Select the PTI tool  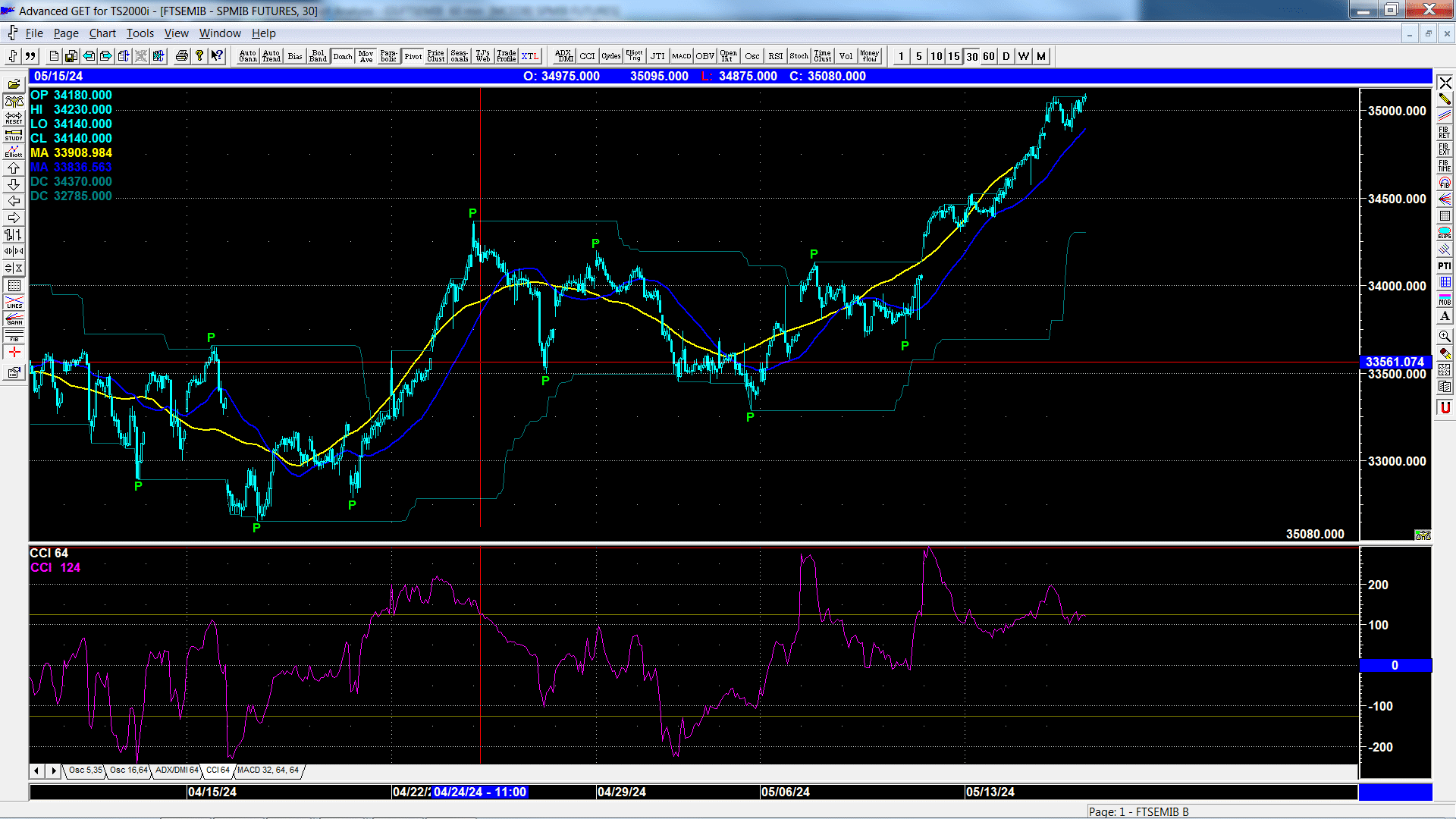[1445, 266]
